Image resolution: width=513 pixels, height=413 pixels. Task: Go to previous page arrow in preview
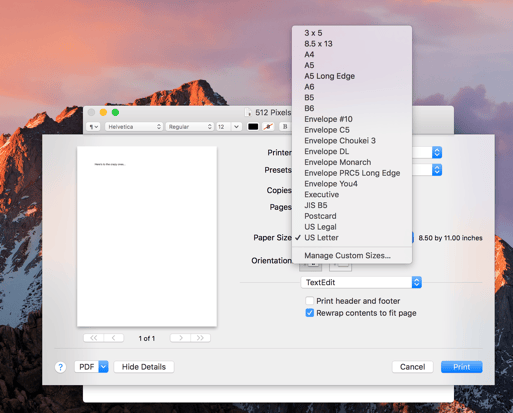[114, 338]
